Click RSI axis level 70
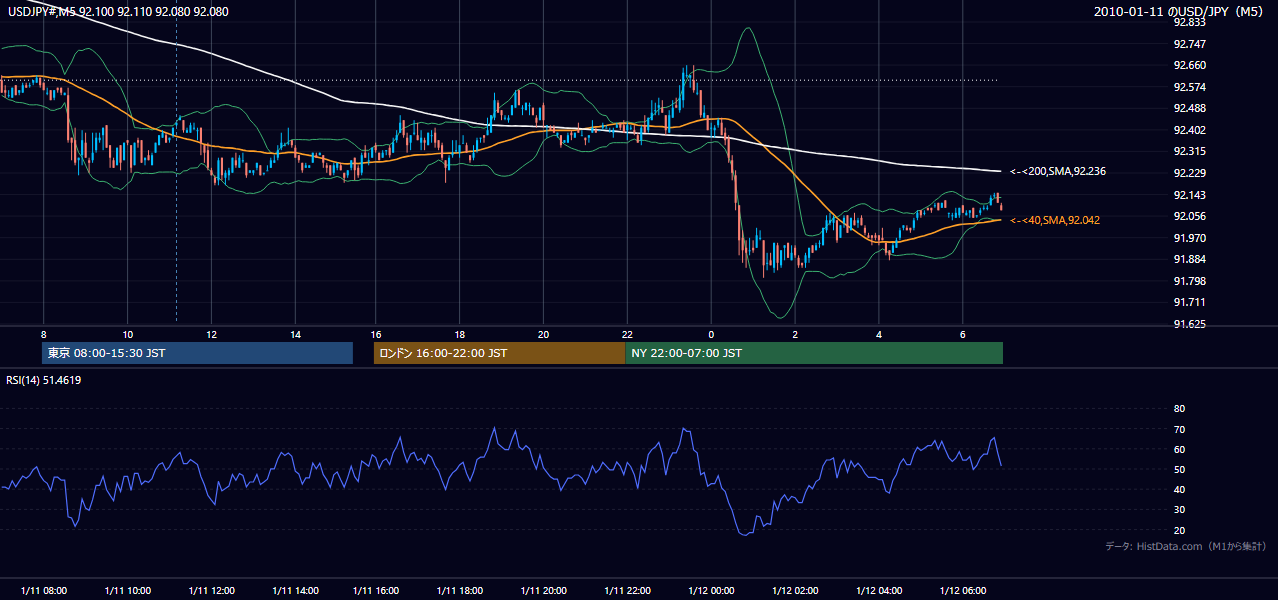Image resolution: width=1278 pixels, height=600 pixels. pos(1179,429)
